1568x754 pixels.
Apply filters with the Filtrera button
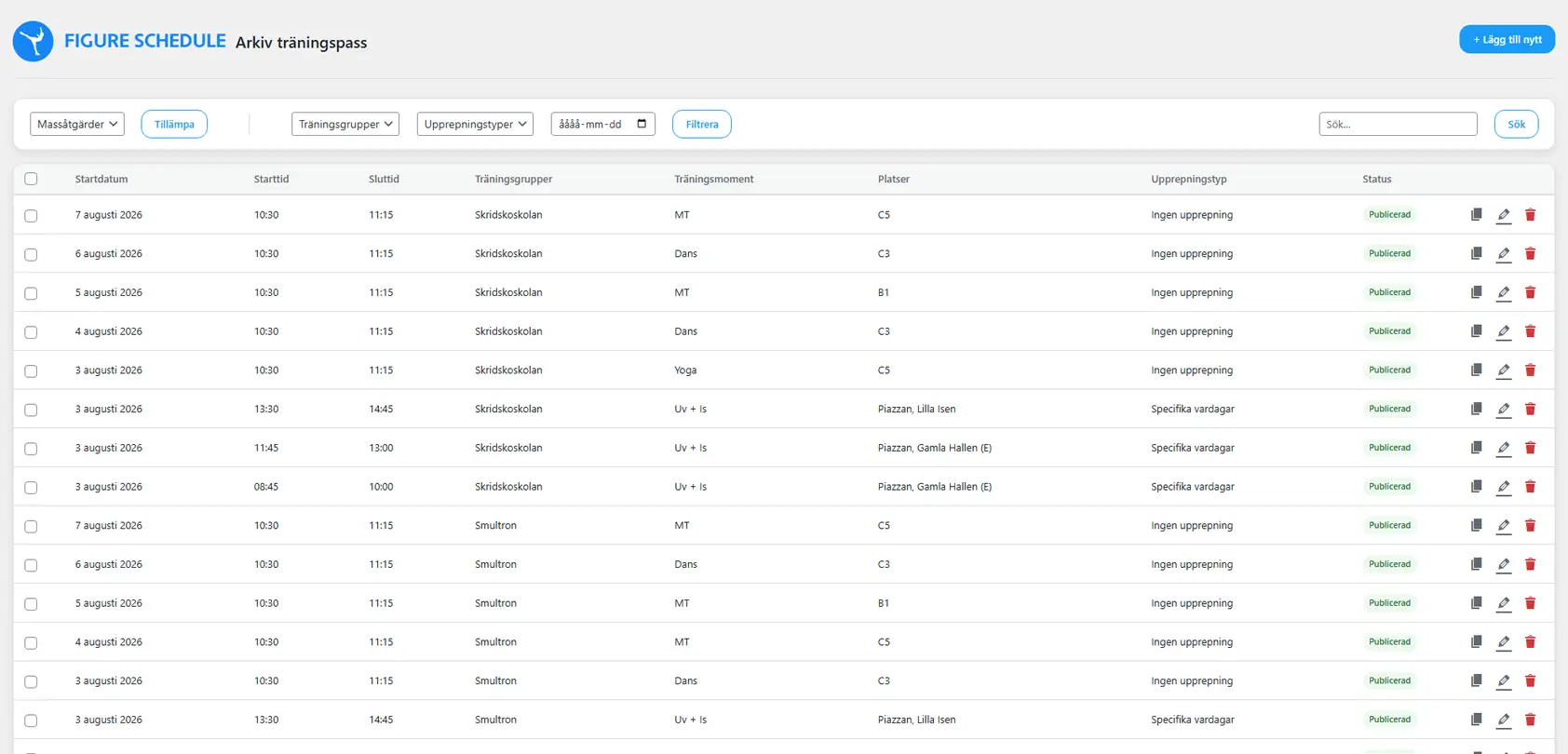702,124
